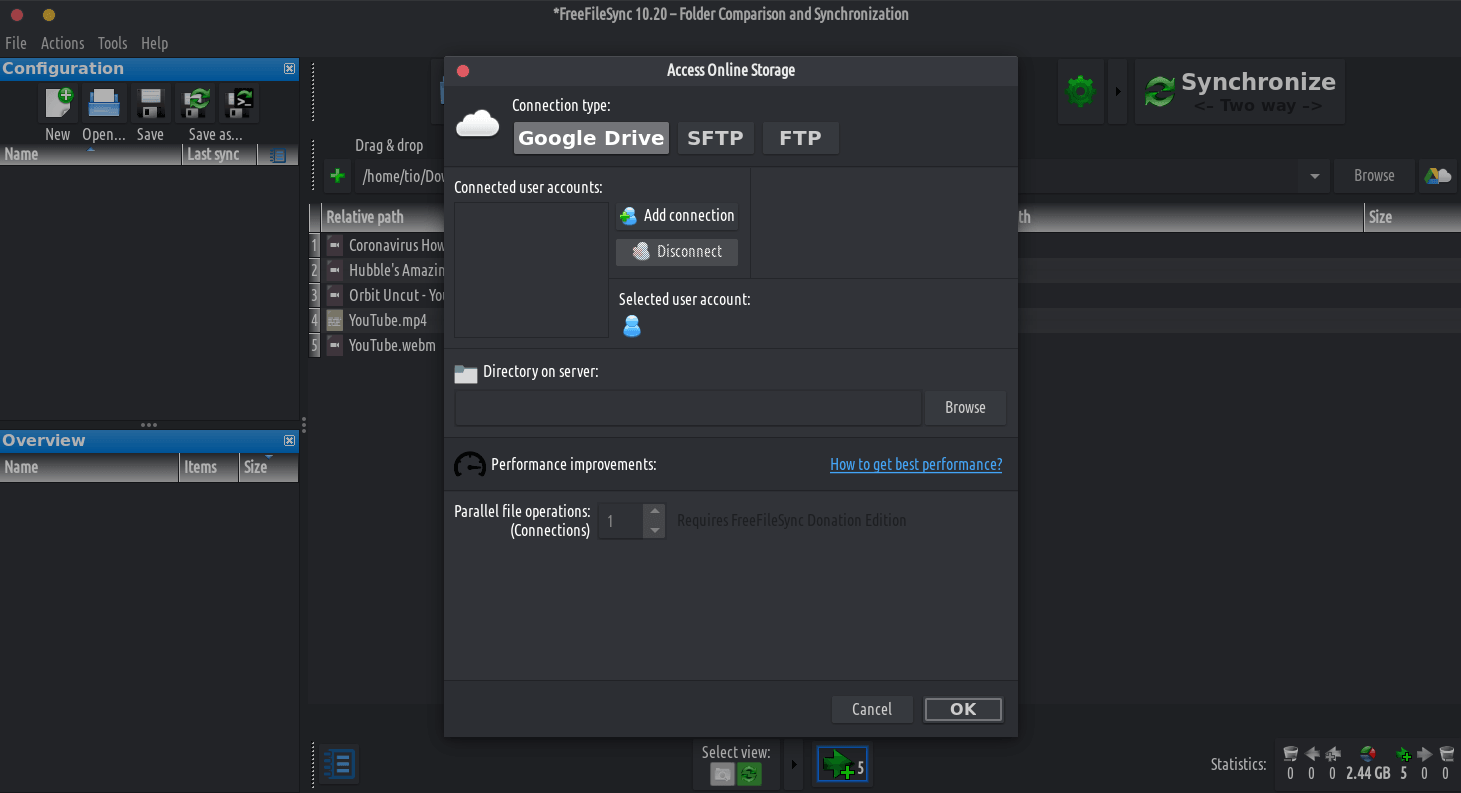Click Save as batch job icon
Screen dimensions: 1461x793
pyautogui.click(x=240, y=102)
